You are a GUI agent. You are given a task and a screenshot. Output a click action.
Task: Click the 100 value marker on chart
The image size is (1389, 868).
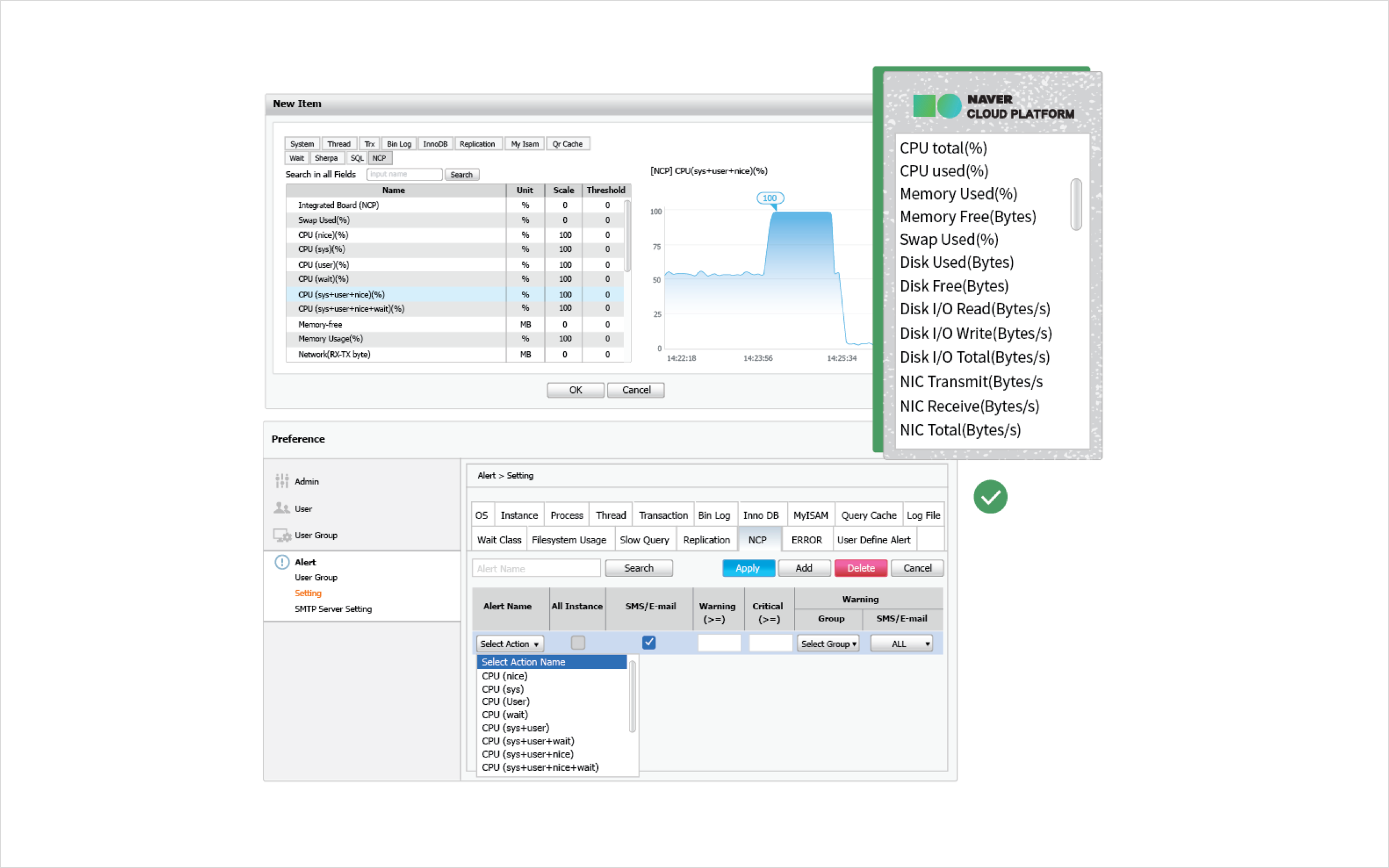pos(770,198)
